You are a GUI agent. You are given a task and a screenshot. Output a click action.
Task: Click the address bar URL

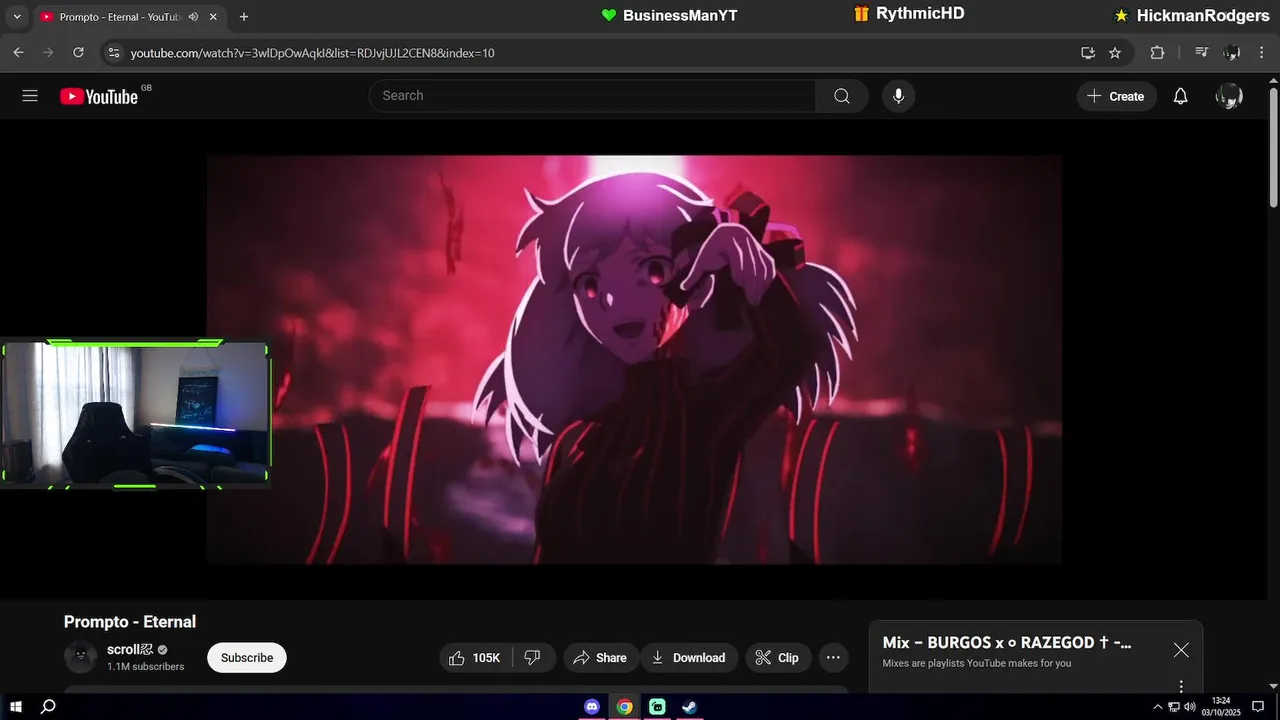point(313,53)
